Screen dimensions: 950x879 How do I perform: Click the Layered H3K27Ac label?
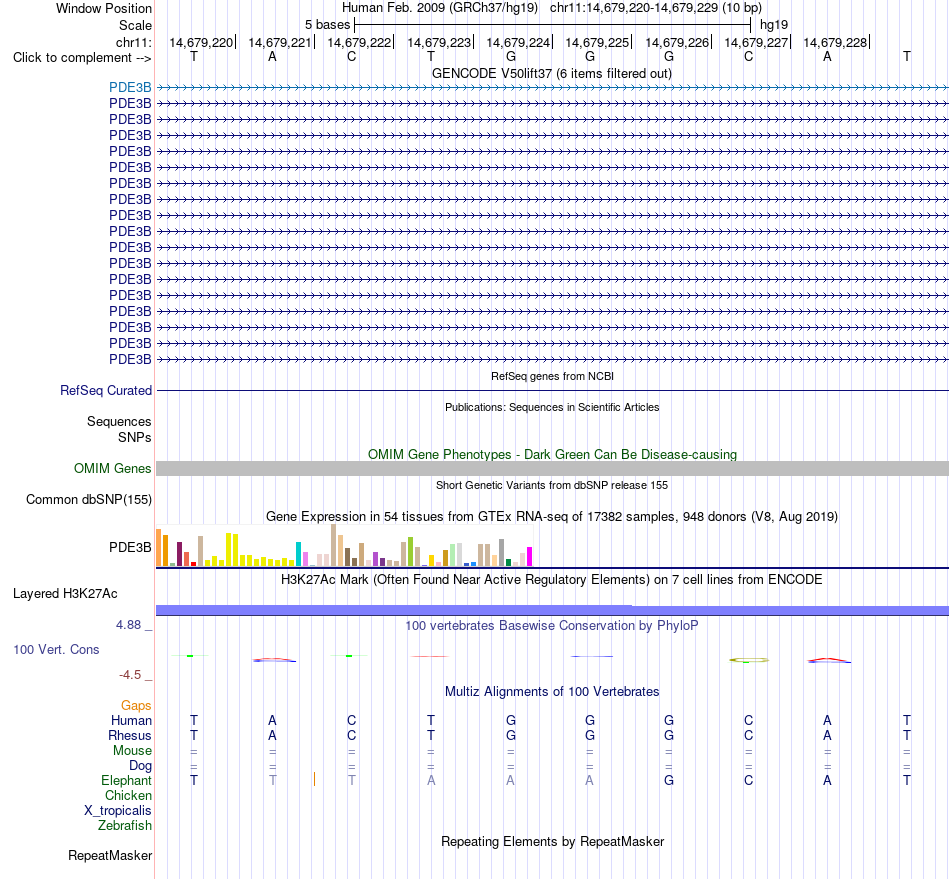click(x=65, y=594)
